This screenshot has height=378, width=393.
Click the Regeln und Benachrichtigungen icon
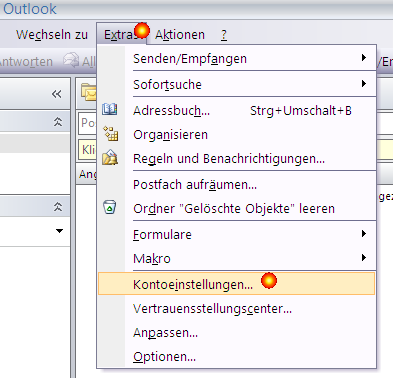click(110, 157)
